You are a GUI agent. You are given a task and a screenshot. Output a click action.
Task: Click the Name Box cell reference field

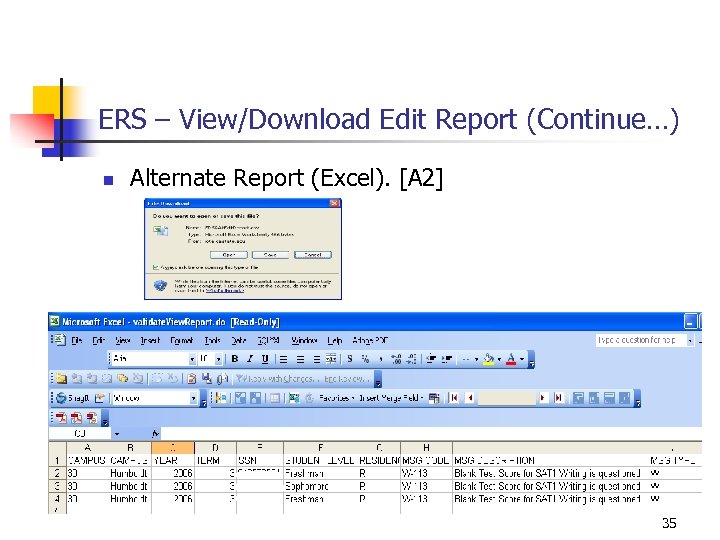[x=80, y=433]
